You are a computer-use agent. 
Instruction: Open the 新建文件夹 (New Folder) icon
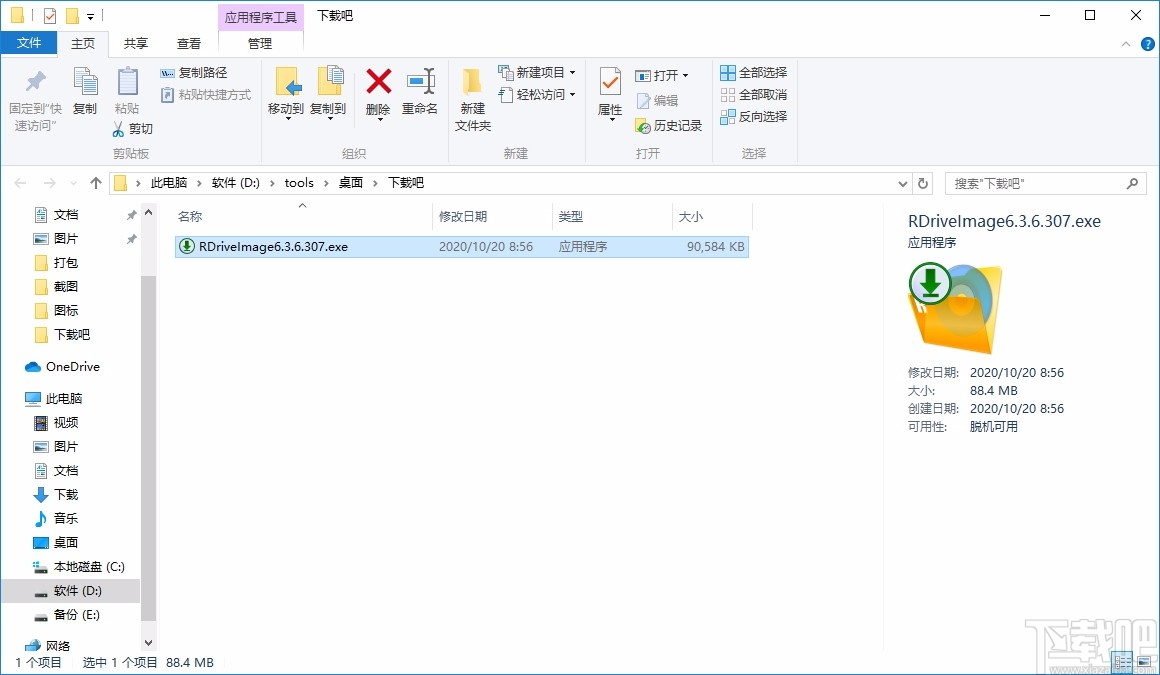tap(471, 95)
